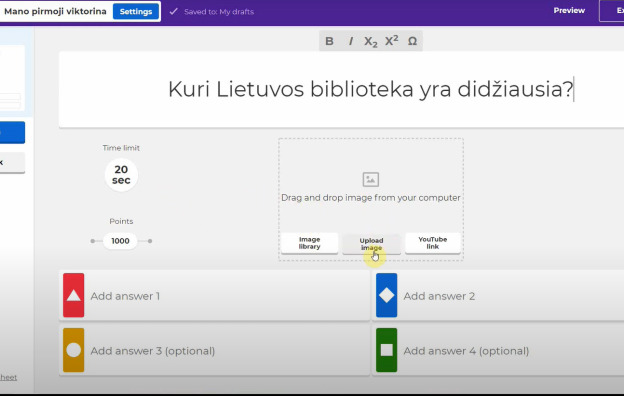Open the special characters Omega icon
The height and width of the screenshot is (396, 624).
412,41
